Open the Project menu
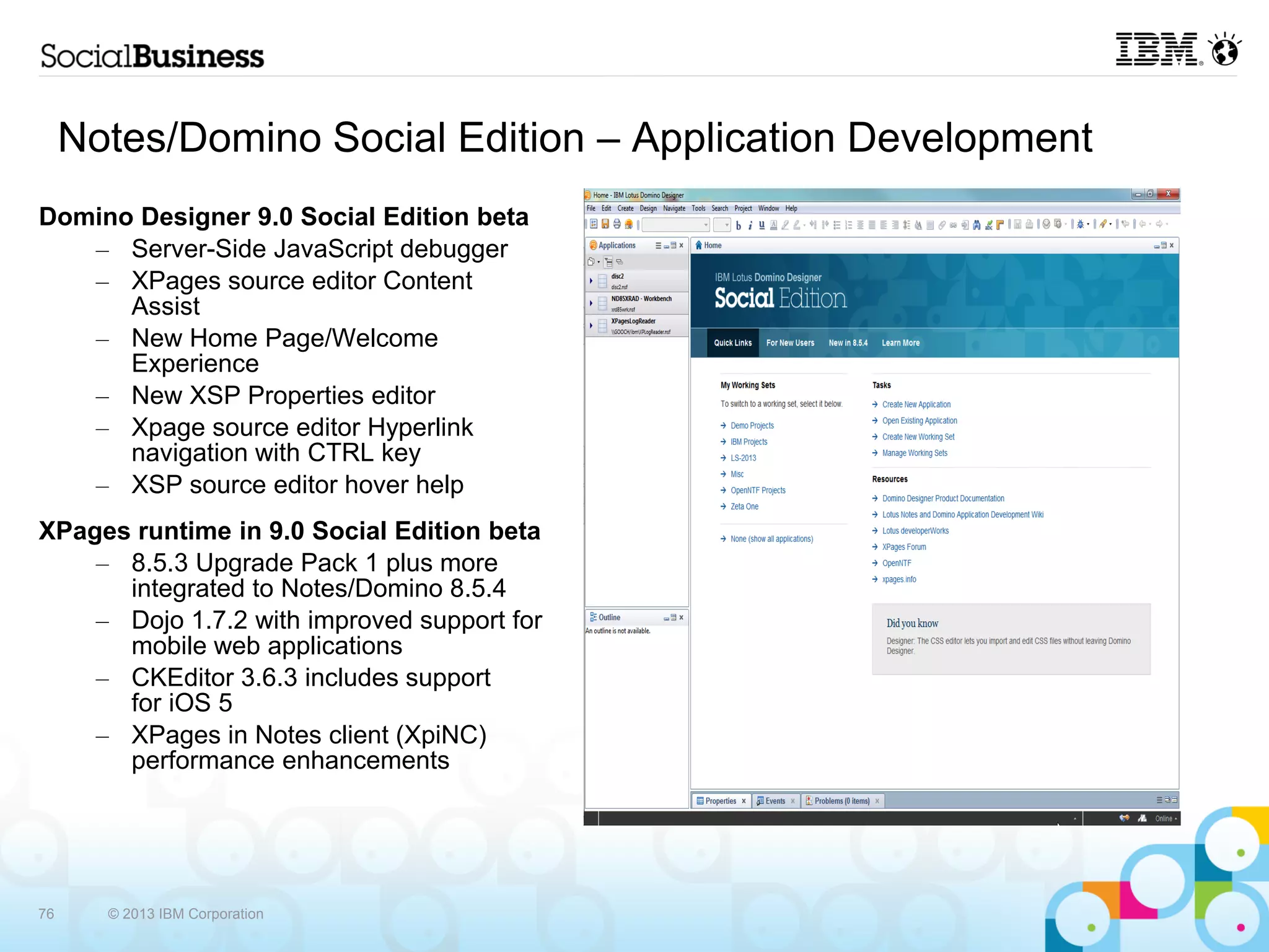 (x=743, y=209)
